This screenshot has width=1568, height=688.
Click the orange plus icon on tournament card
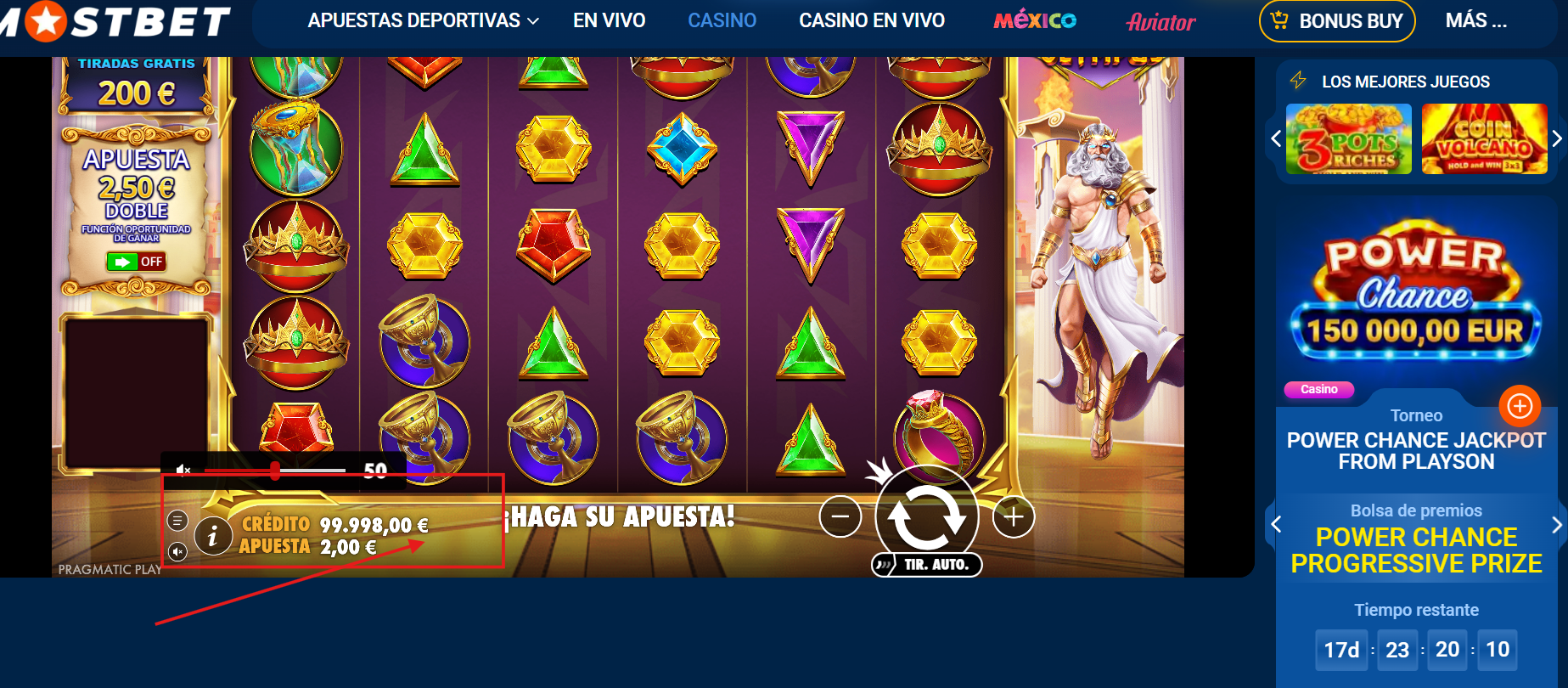[1520, 406]
